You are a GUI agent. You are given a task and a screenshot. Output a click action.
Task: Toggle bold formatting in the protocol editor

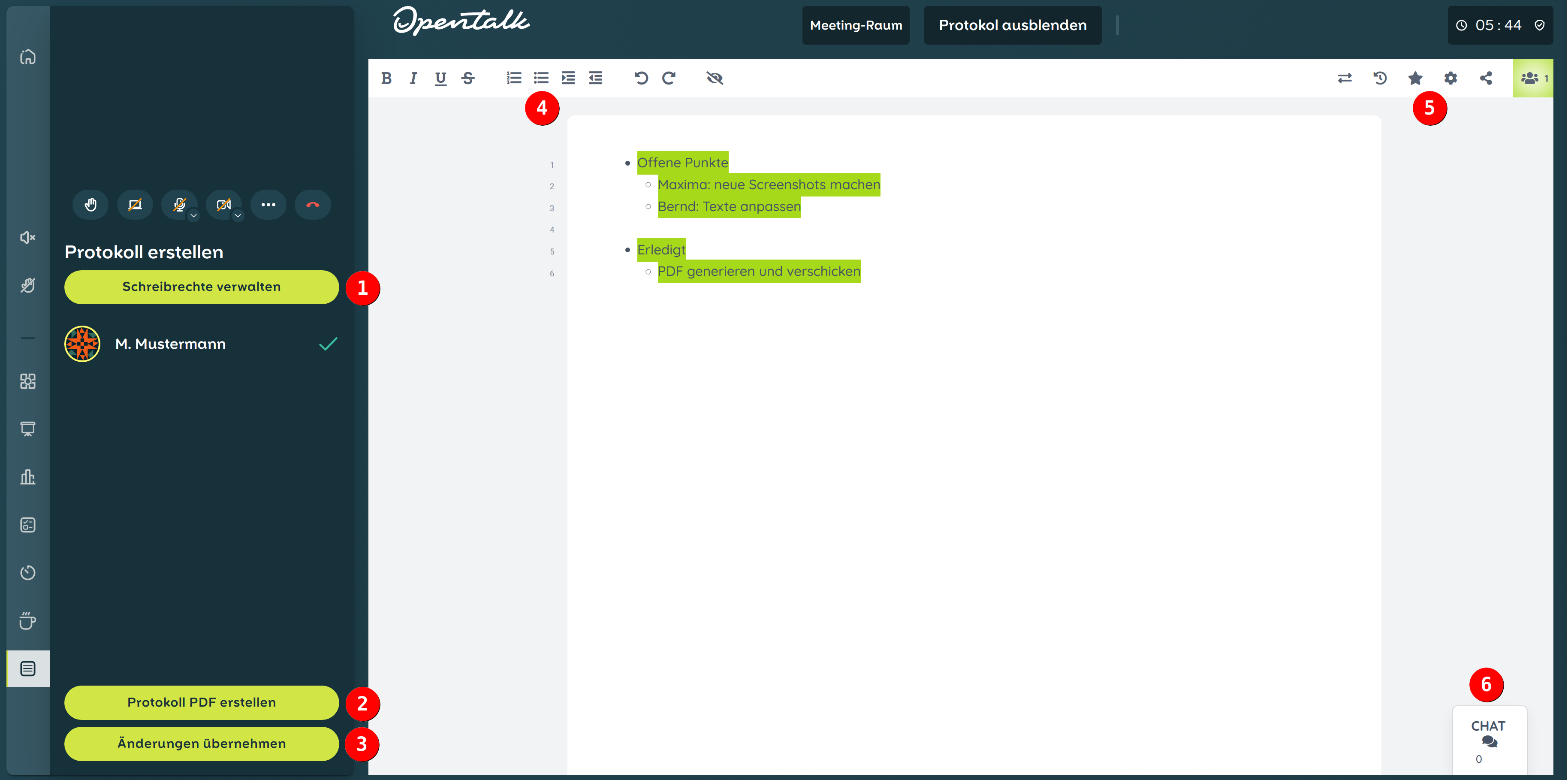(x=386, y=78)
